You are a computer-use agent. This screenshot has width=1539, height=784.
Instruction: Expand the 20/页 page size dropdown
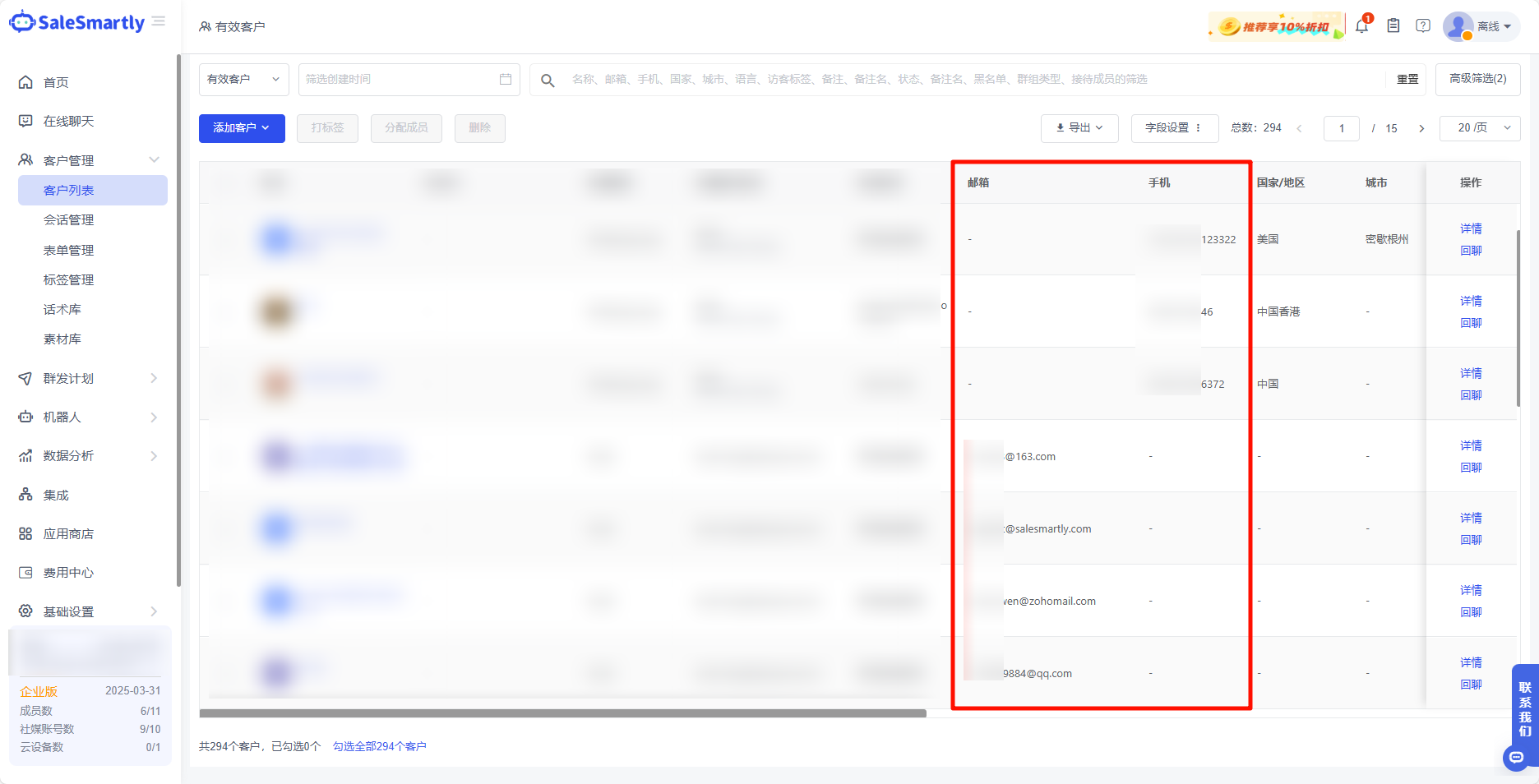[1480, 128]
